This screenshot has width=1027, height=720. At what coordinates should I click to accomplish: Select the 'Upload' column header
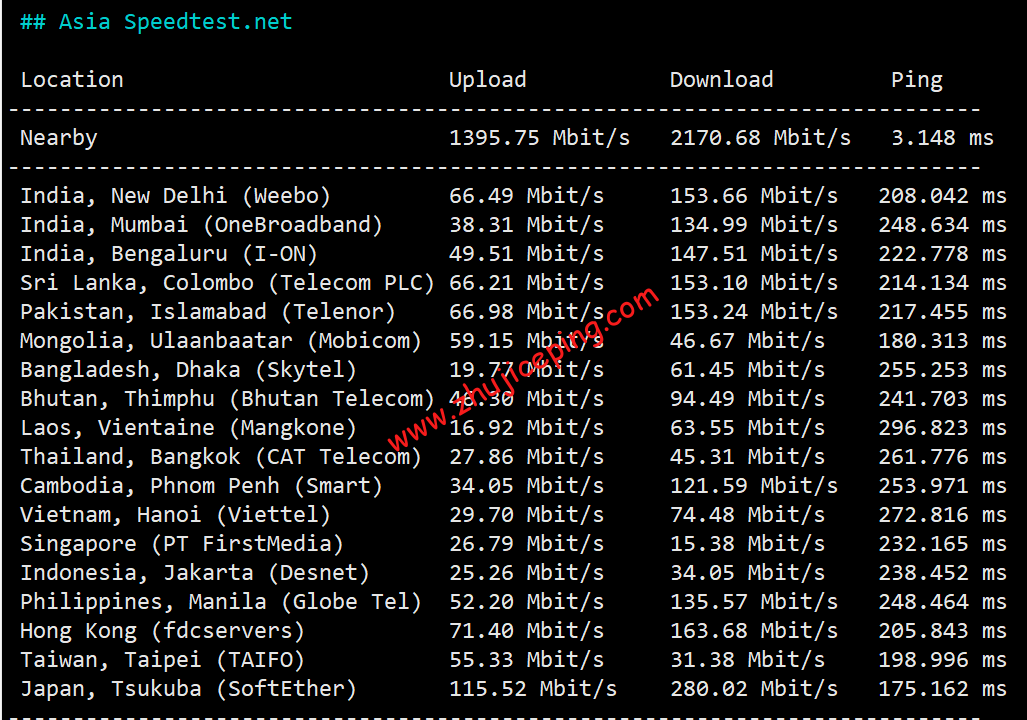click(488, 80)
